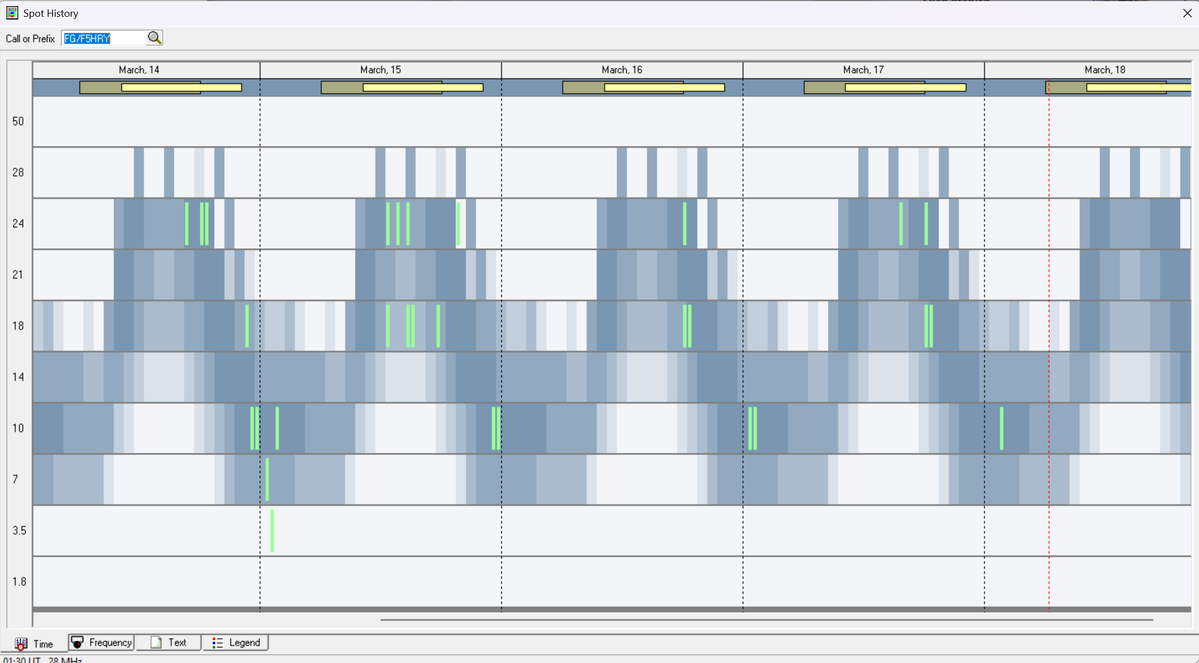Click the March 16 yellow daylight bar

[x=664, y=87]
